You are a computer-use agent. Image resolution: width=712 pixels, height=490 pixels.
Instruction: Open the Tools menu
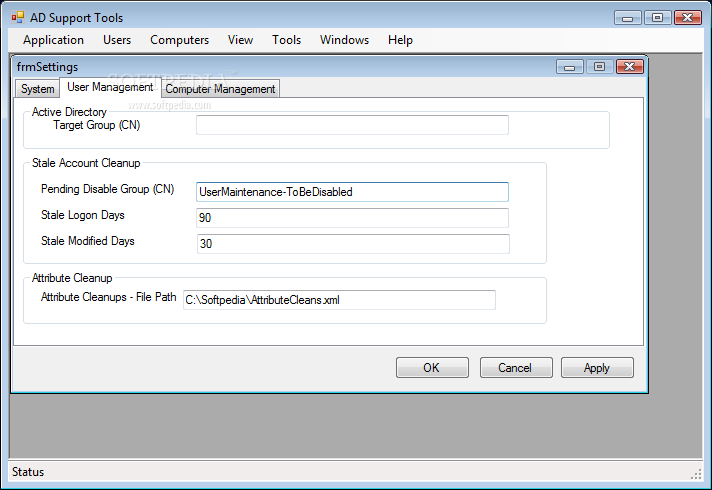click(286, 40)
